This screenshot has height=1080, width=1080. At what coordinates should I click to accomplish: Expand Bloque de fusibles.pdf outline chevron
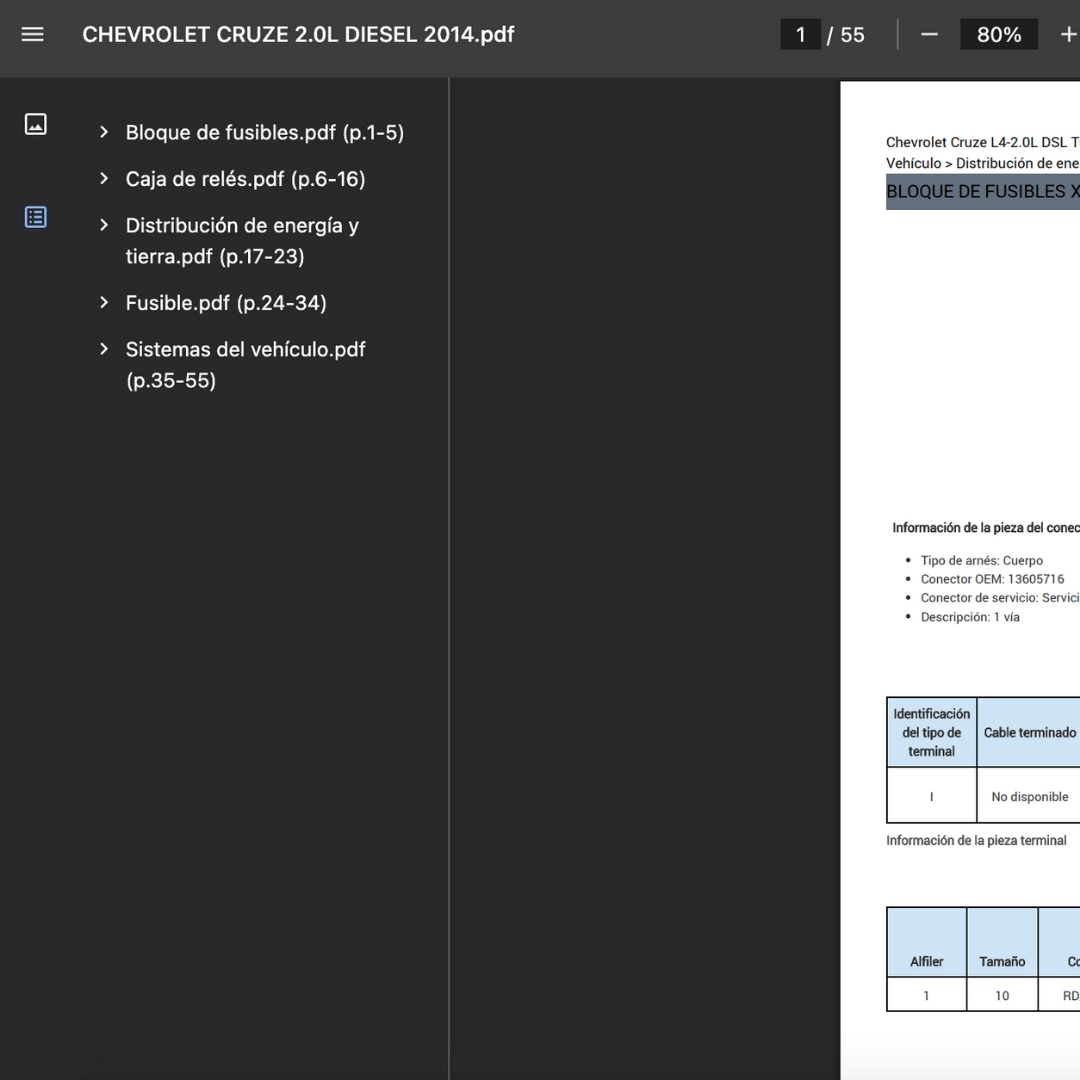pyautogui.click(x=104, y=132)
